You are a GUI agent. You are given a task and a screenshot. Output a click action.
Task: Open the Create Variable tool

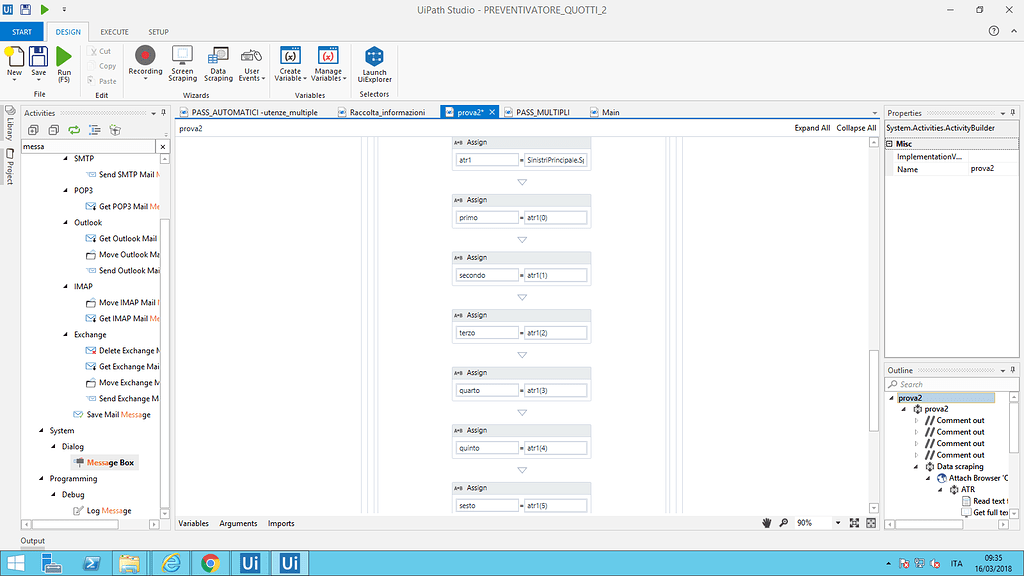(x=289, y=62)
